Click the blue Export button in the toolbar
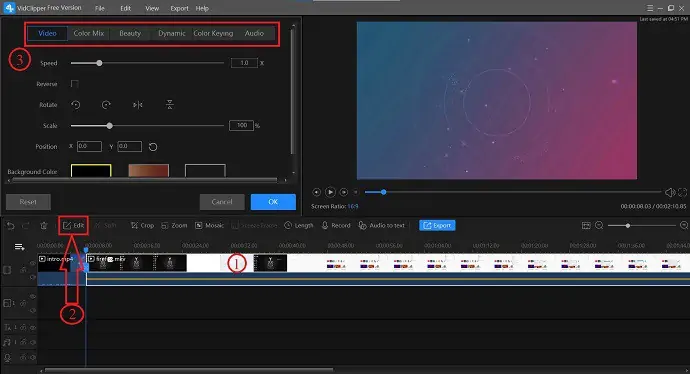Screen dimensions: 690x374 point(437,225)
